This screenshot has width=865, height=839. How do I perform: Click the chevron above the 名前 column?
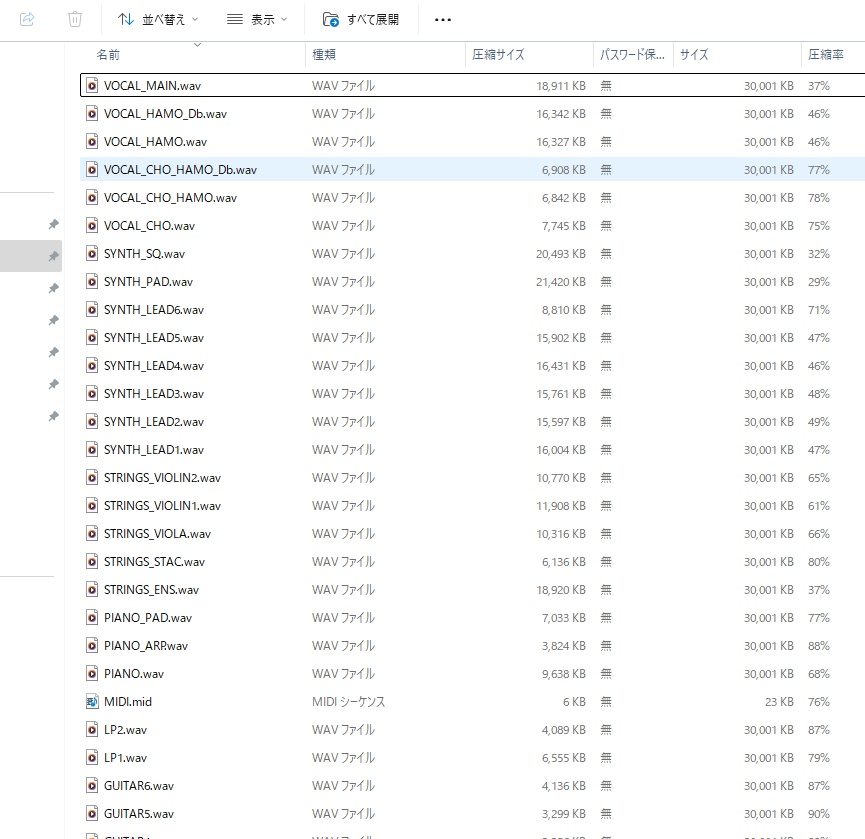point(197,45)
